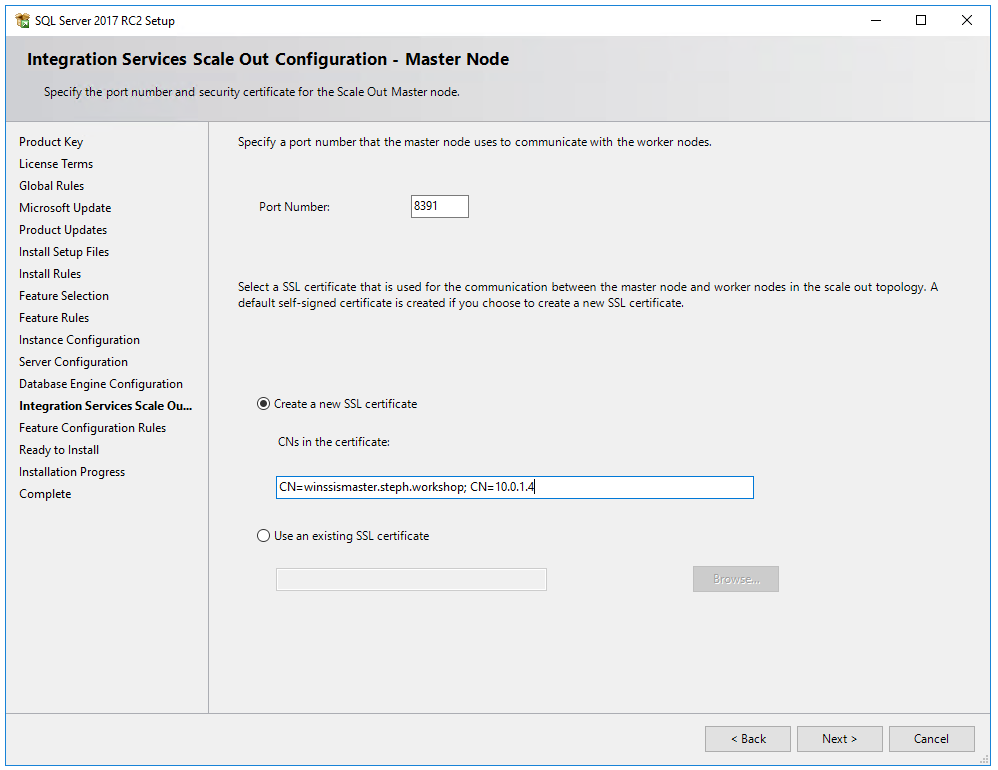998x770 pixels.
Task: Click inside the CNs in the certificate field
Action: click(x=514, y=487)
